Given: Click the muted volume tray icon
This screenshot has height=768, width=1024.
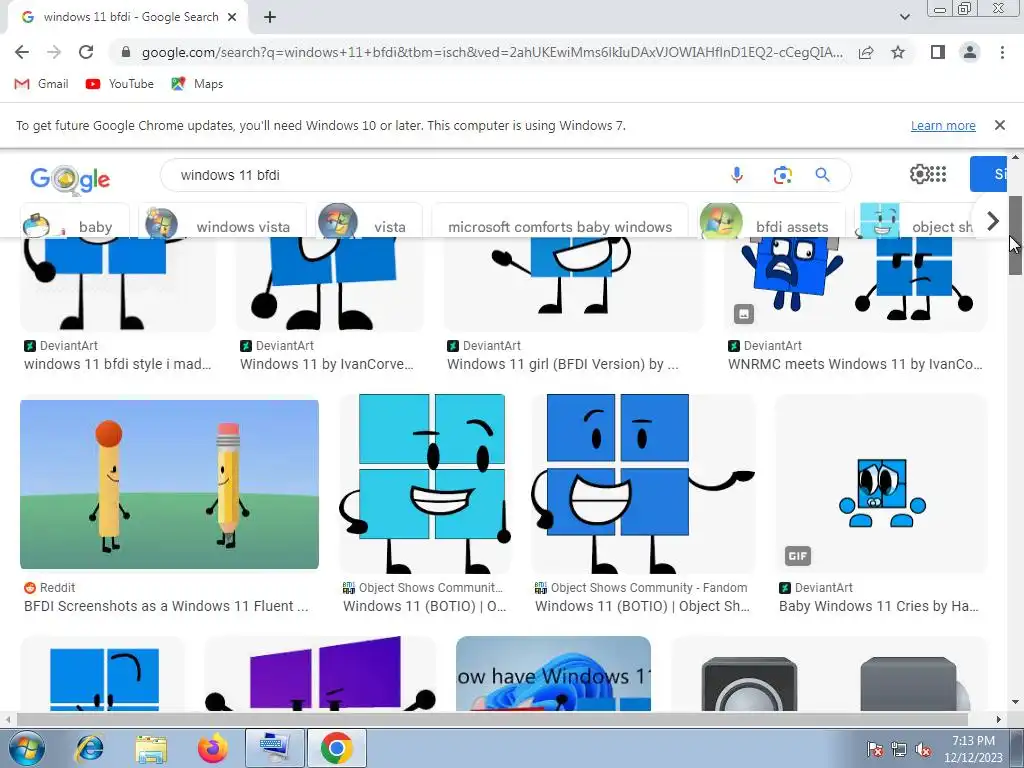Looking at the screenshot, I should (923, 749).
